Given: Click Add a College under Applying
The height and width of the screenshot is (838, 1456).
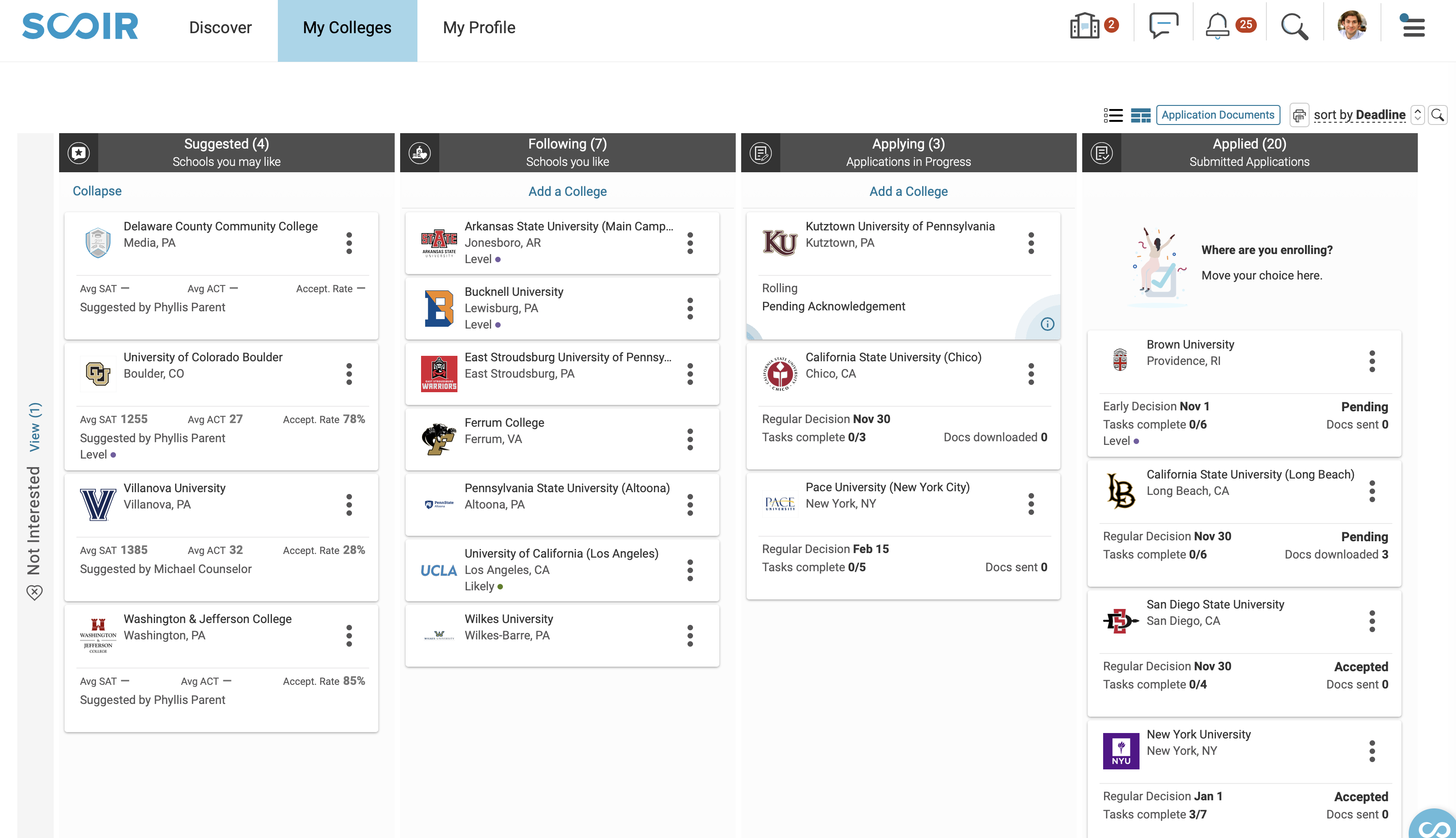Looking at the screenshot, I should coord(909,192).
